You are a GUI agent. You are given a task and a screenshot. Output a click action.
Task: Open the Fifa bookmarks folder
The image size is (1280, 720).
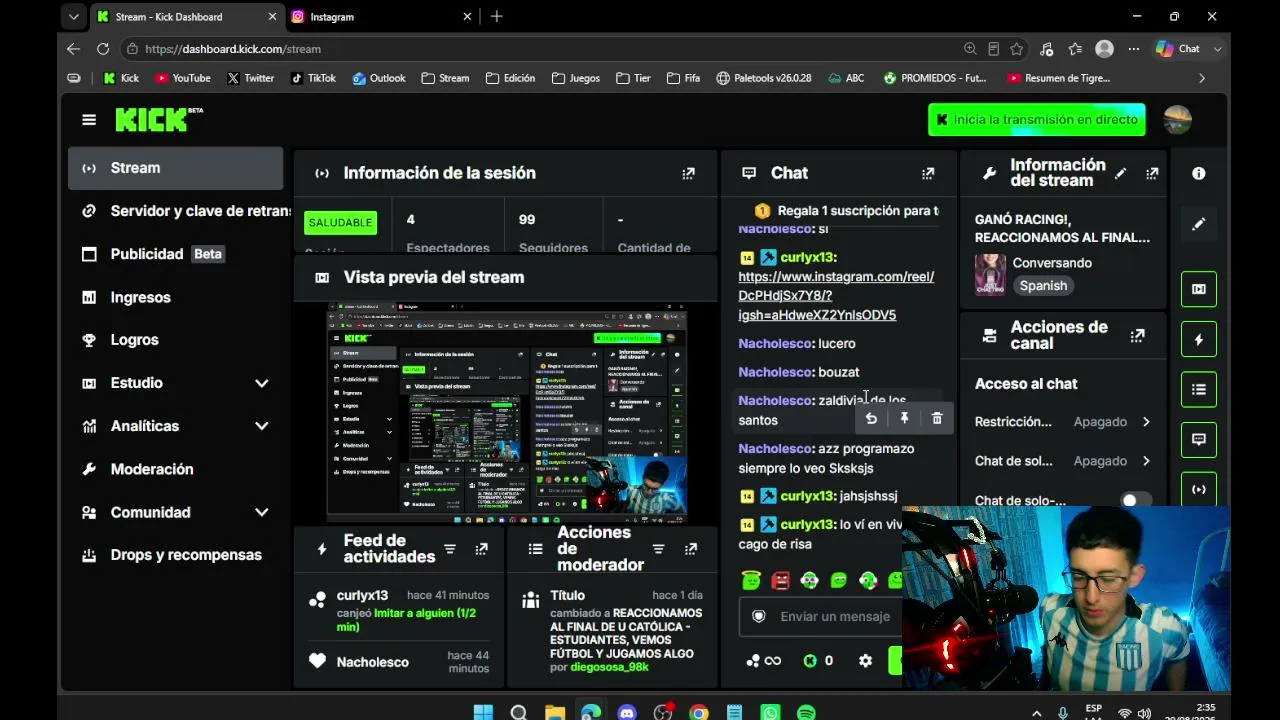(684, 78)
